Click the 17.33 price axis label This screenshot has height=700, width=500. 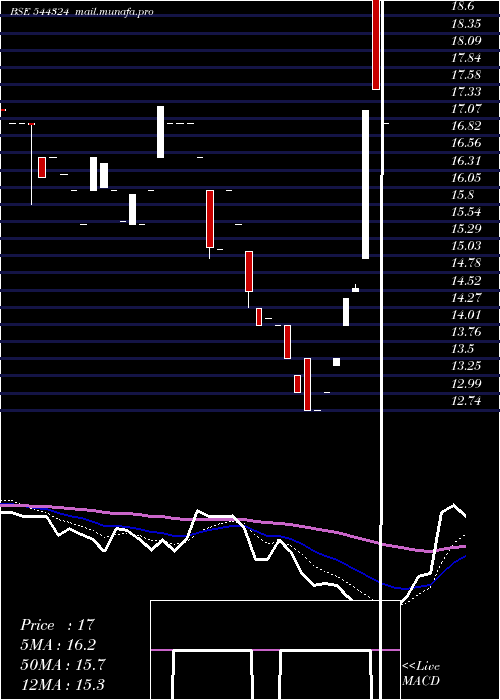point(466,92)
